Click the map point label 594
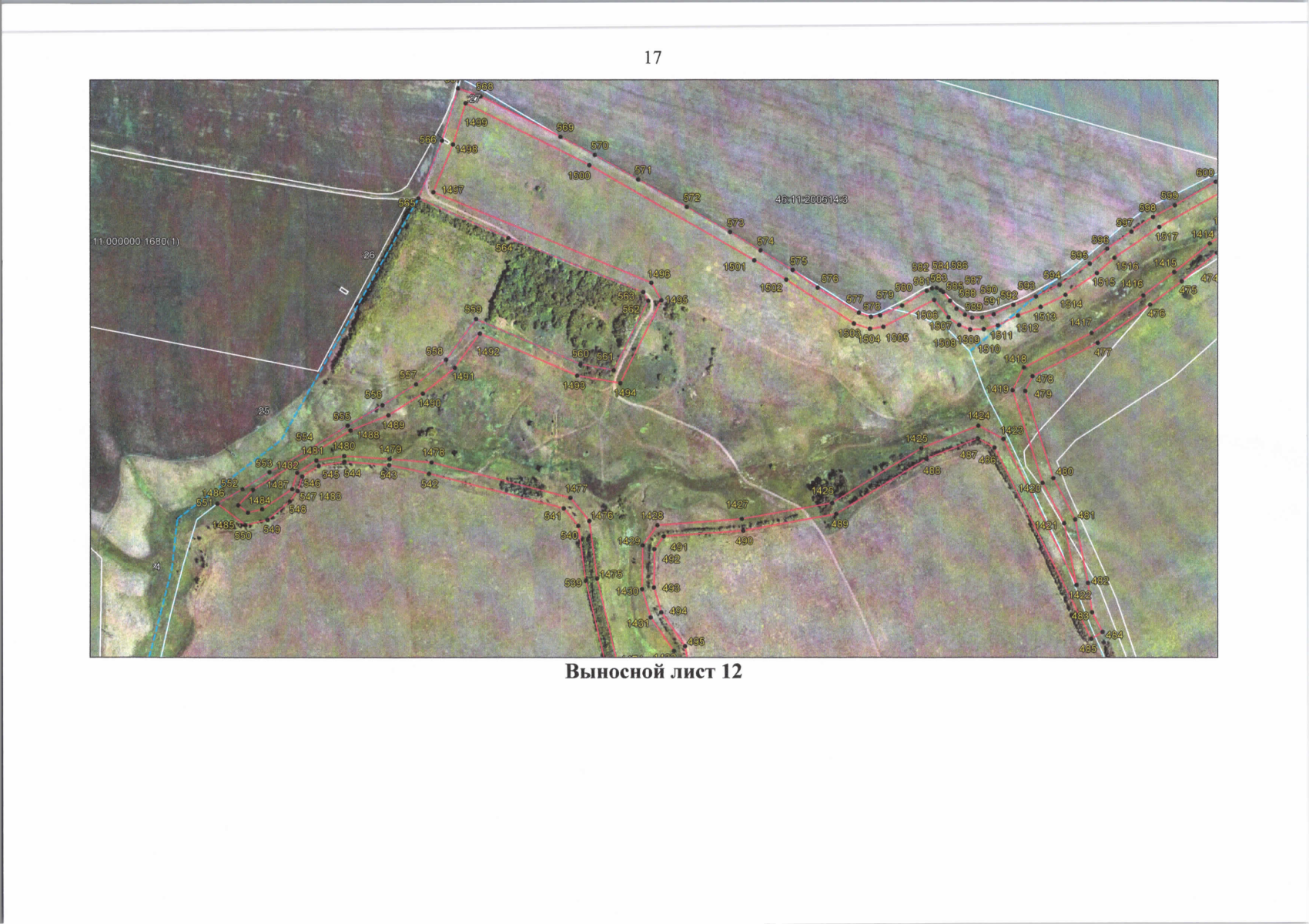The height and width of the screenshot is (924, 1309). [1052, 276]
